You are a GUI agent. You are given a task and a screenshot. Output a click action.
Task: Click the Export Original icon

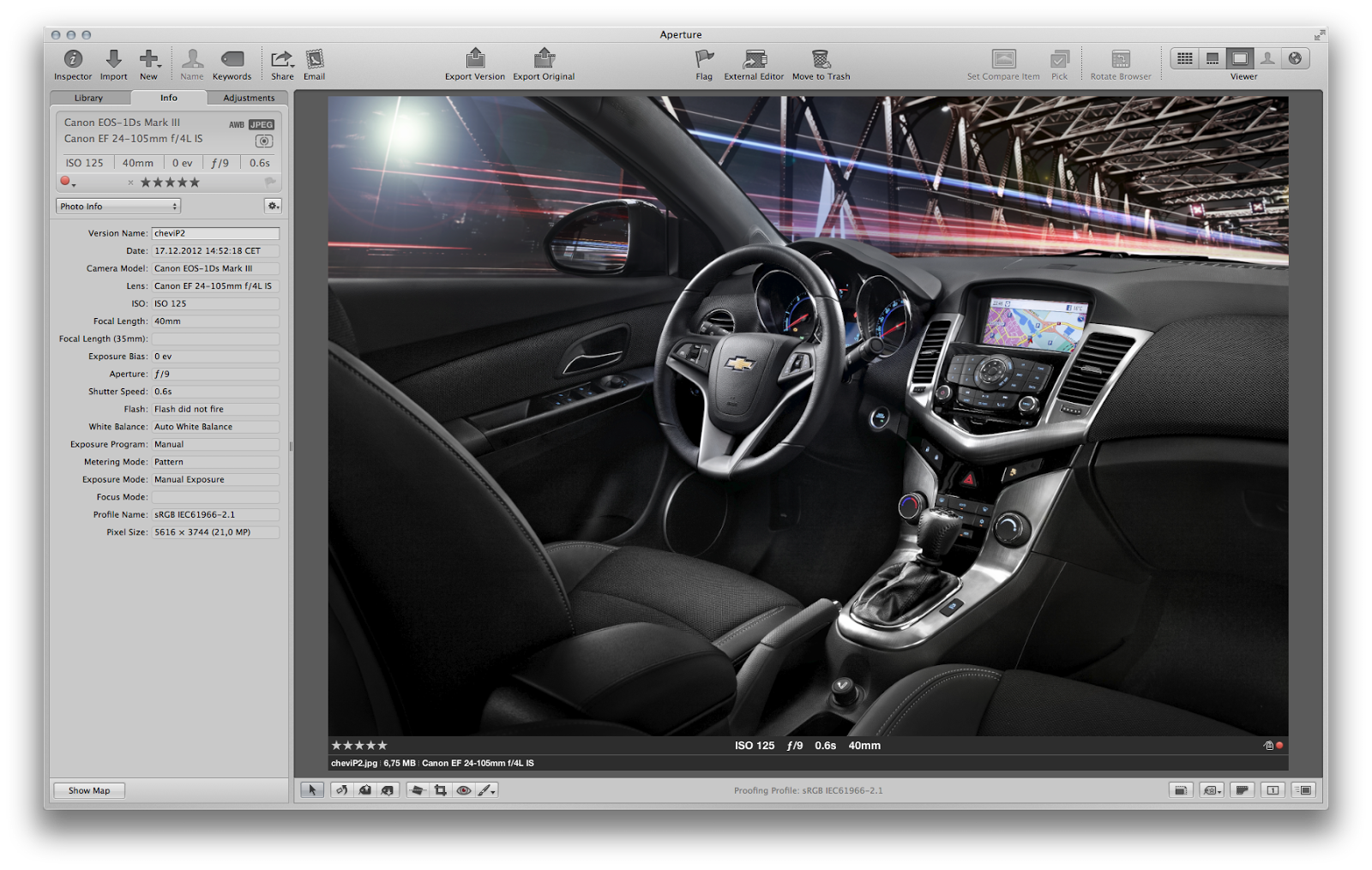coord(544,58)
